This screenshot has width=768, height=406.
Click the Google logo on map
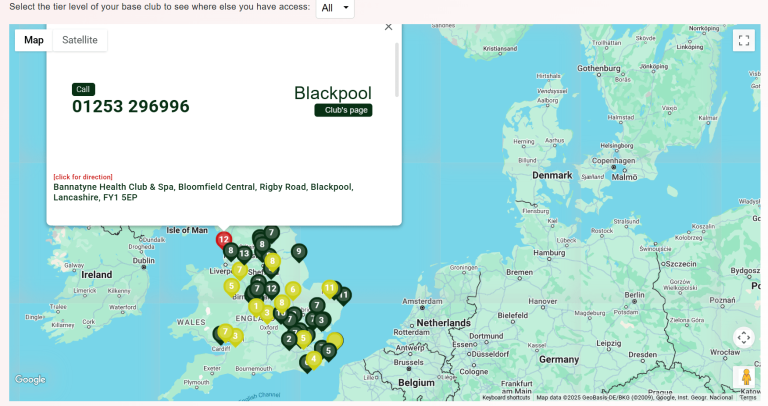(x=30, y=380)
